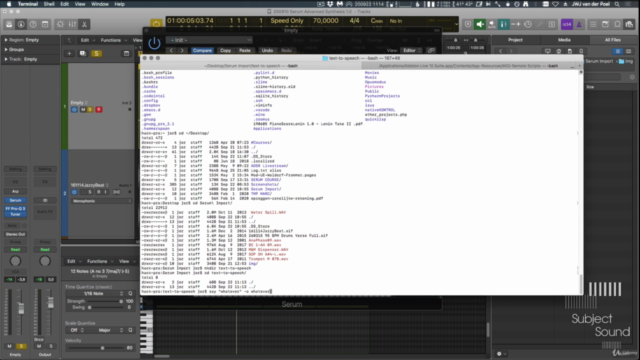Viewport: 640px width, 360px height.
Task: Add a new track with plus button
Action: [x=69, y=53]
